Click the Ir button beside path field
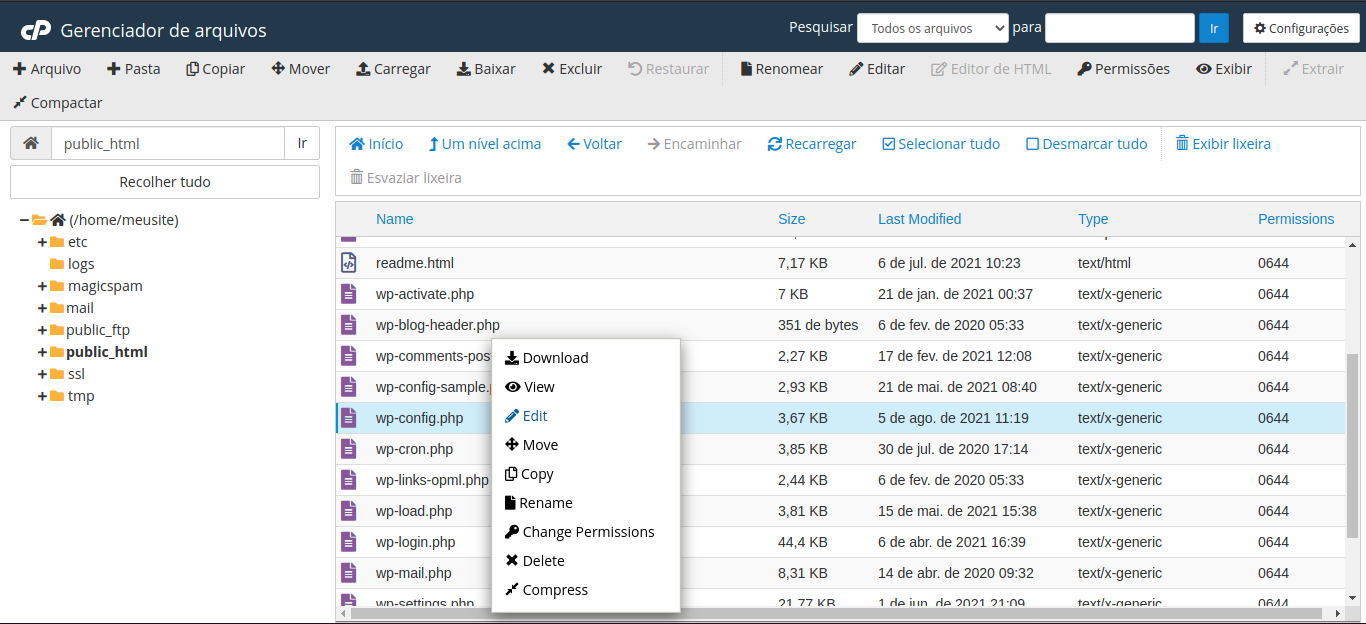 pos(302,143)
